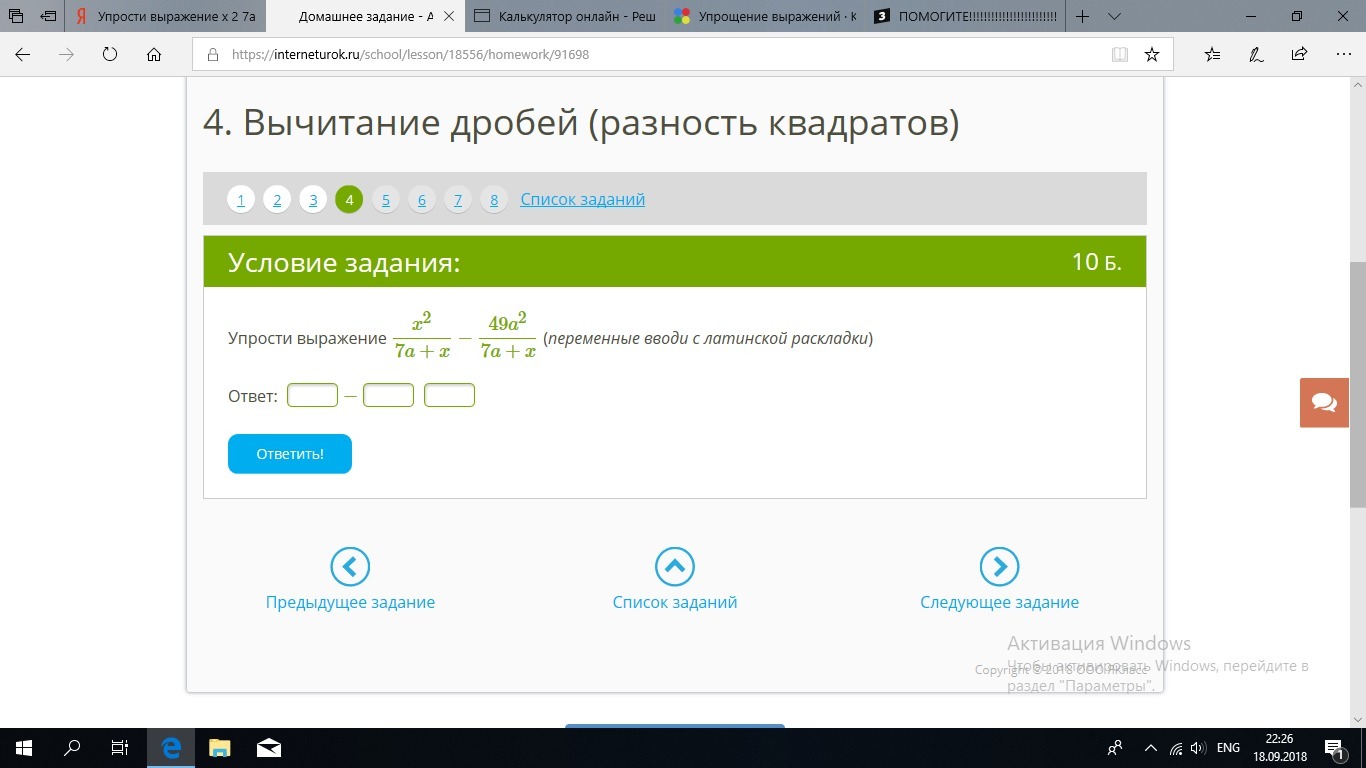The width and height of the screenshot is (1366, 768).
Task: Open File Explorer from the taskbar
Action: [219, 748]
